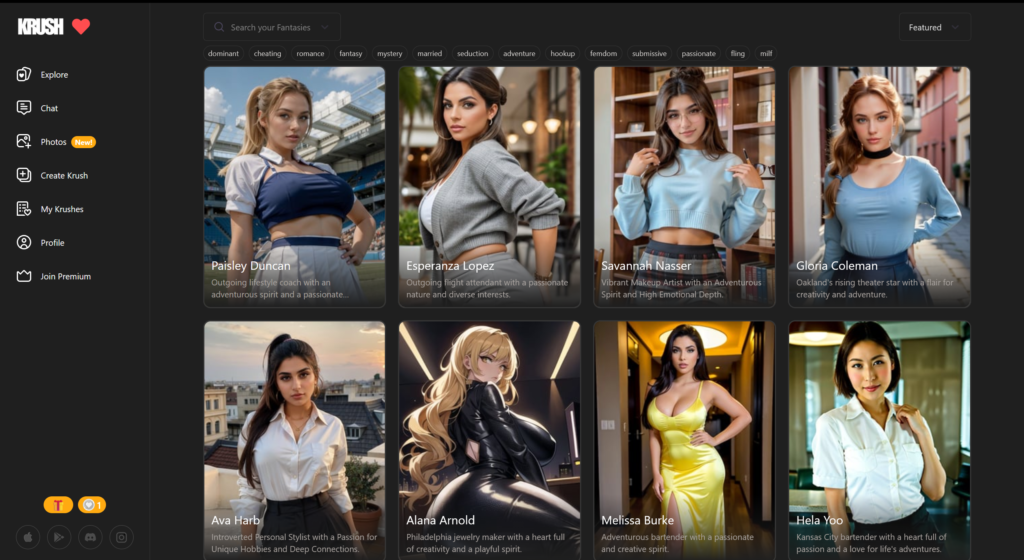
Task: Filter by the dominant tag
Action: click(223, 54)
